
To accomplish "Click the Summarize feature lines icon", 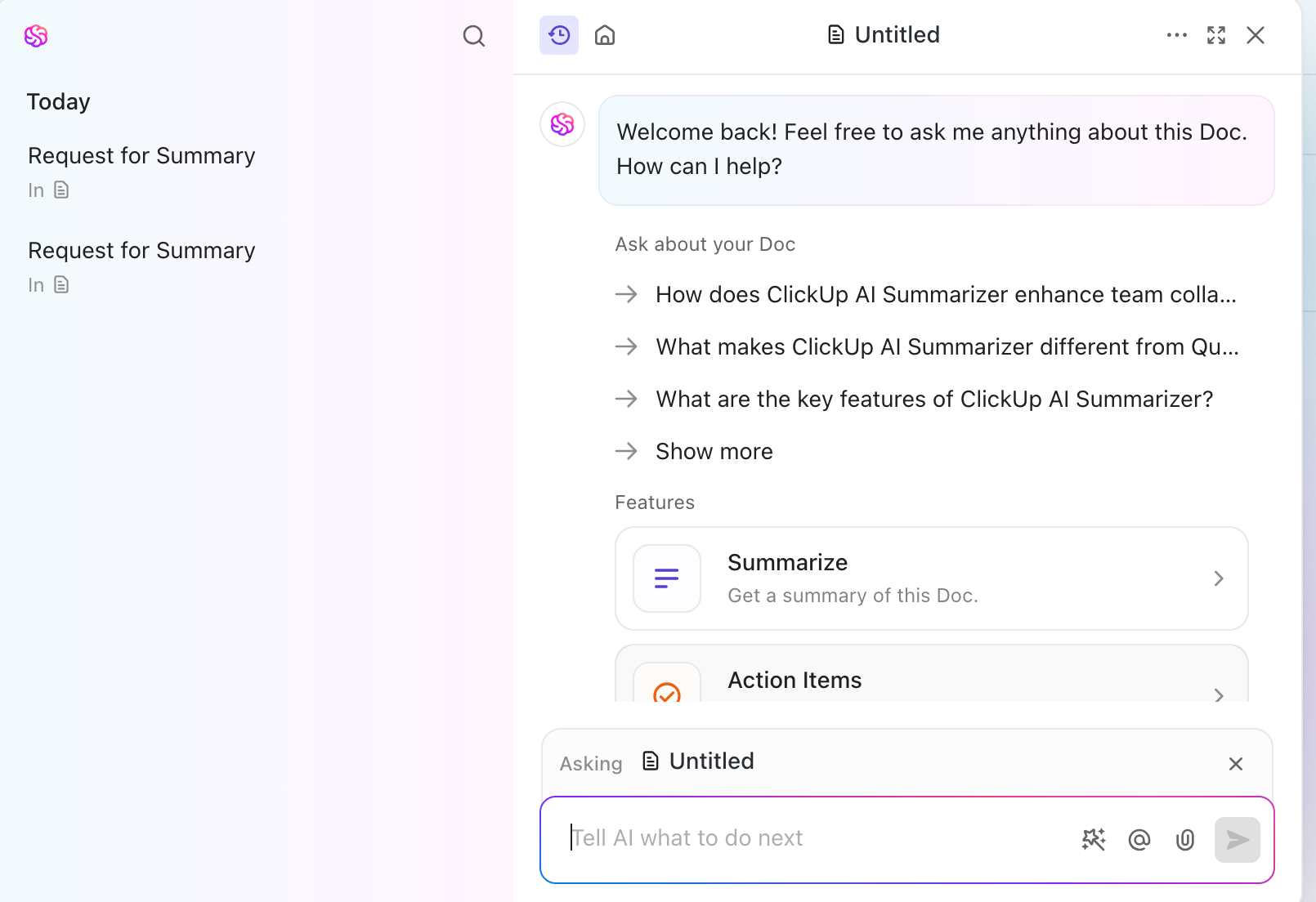I will coord(666,578).
